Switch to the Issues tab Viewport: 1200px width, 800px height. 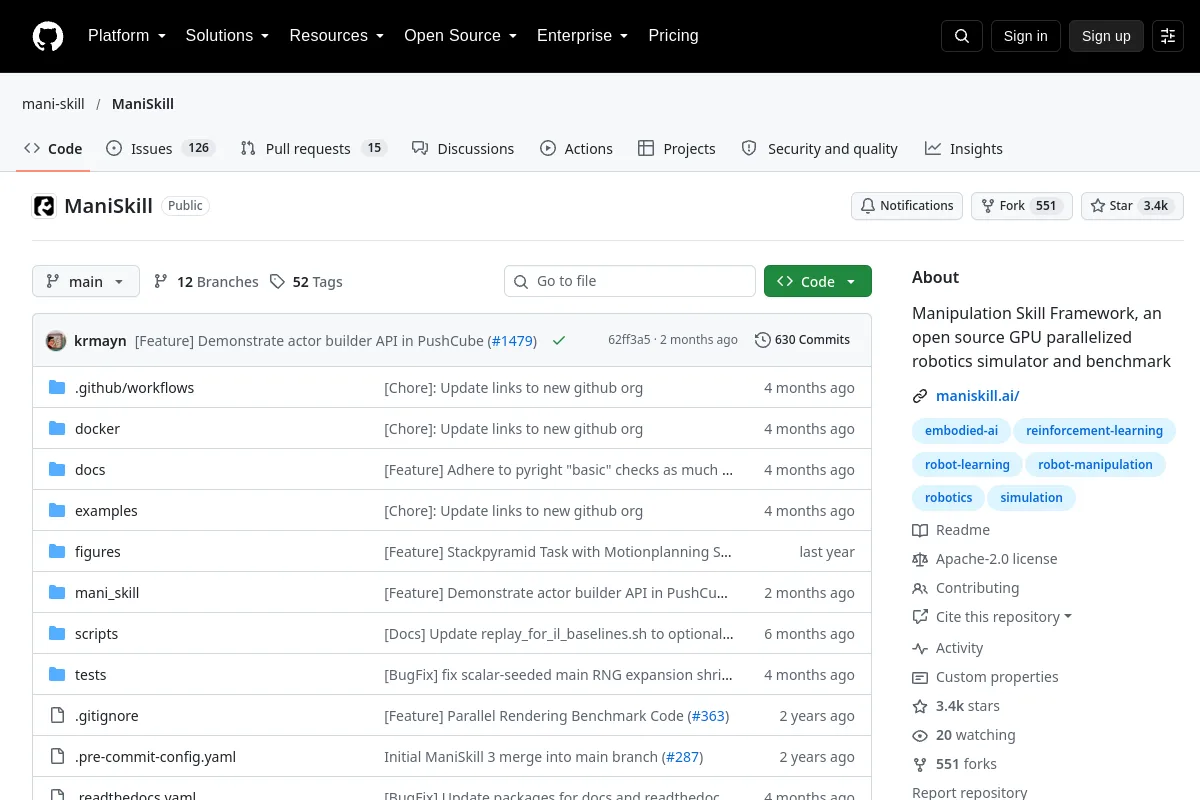click(160, 149)
